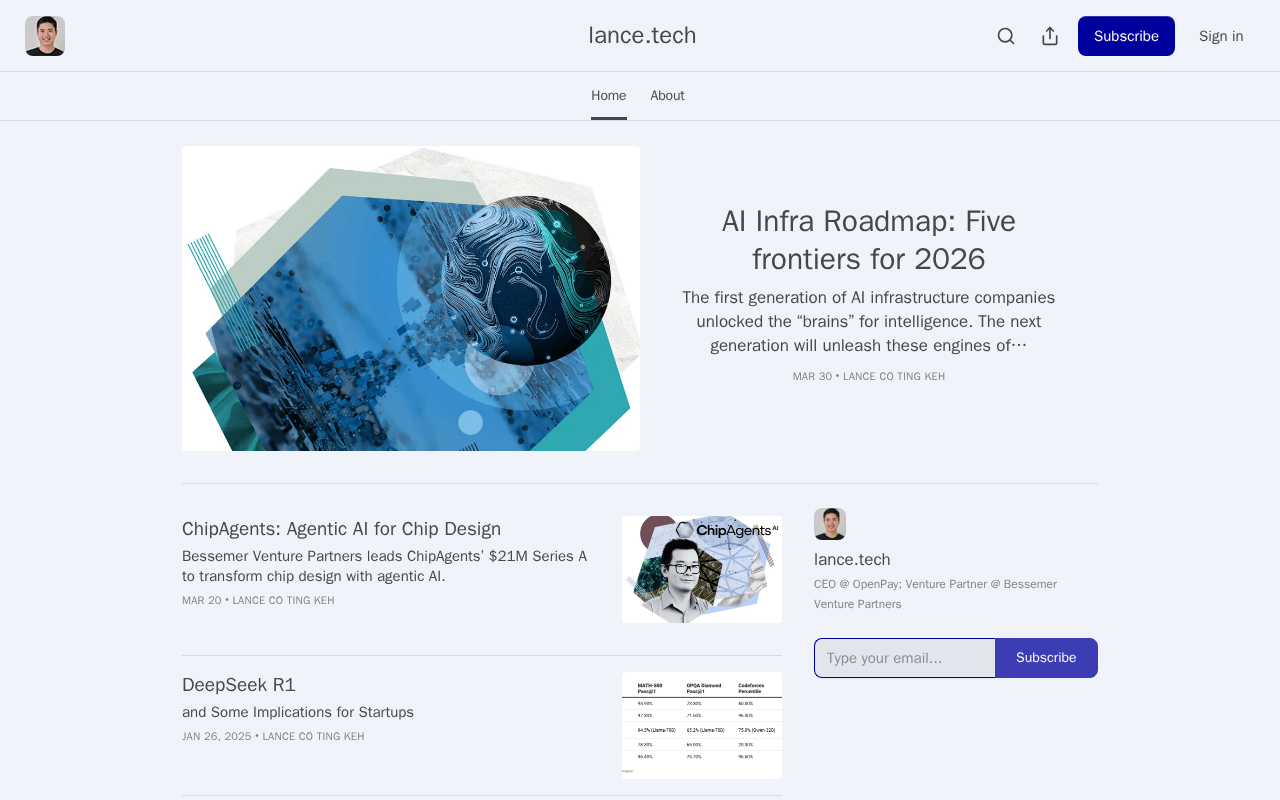Click the profile avatar in top-left corner
This screenshot has height=800, width=1280.
pyautogui.click(x=45, y=36)
